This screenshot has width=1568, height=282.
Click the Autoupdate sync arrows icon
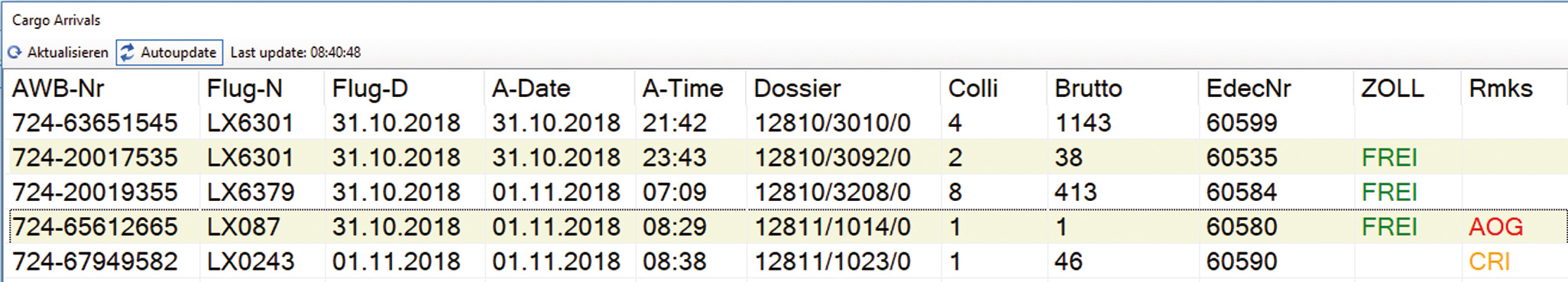tap(128, 53)
